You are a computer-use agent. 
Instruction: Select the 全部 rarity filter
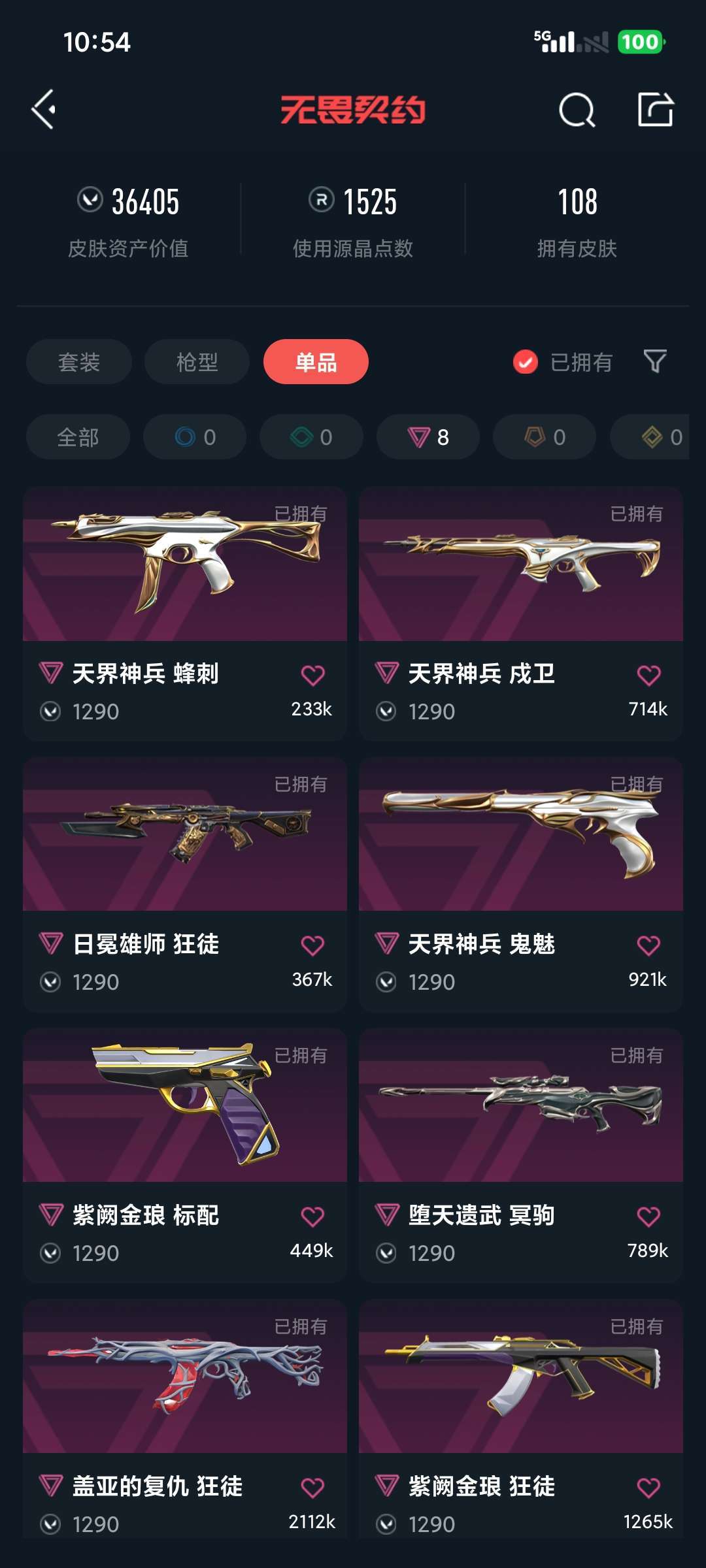(x=78, y=436)
